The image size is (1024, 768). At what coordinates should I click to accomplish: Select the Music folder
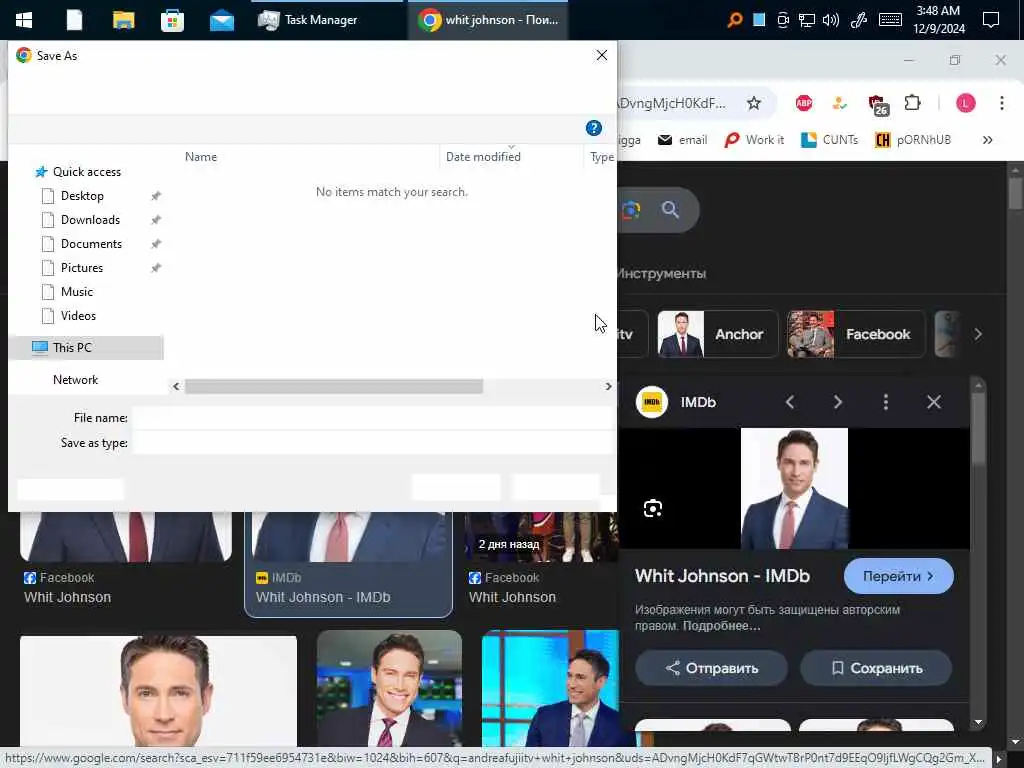(77, 292)
